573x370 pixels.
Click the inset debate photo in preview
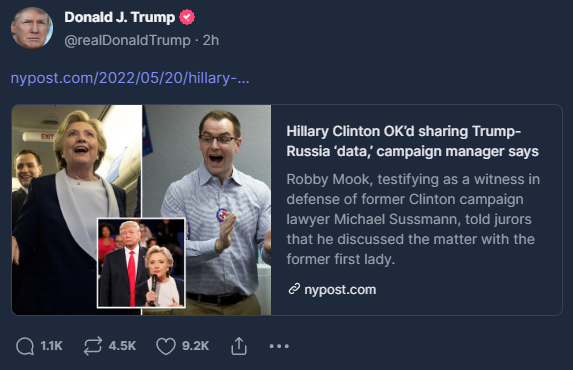pos(141,263)
